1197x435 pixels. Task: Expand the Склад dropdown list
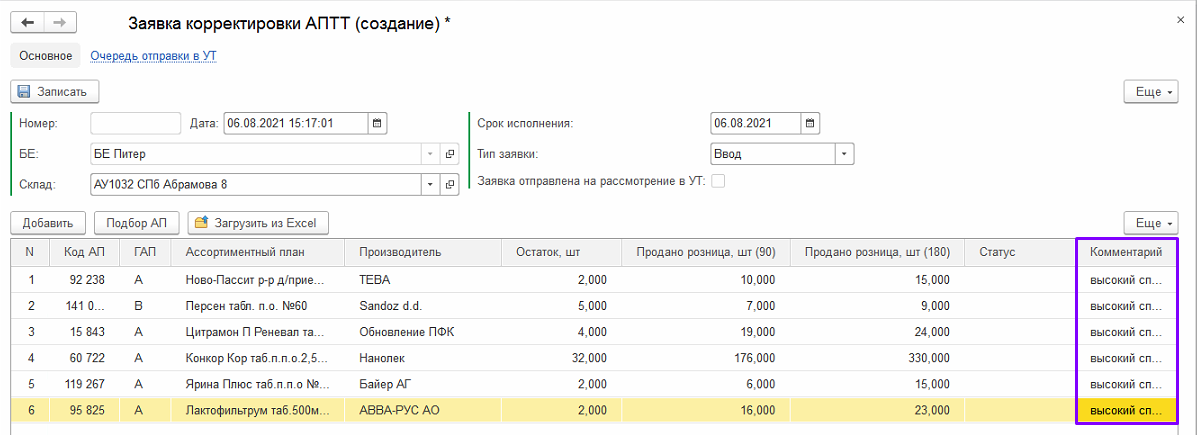point(431,184)
